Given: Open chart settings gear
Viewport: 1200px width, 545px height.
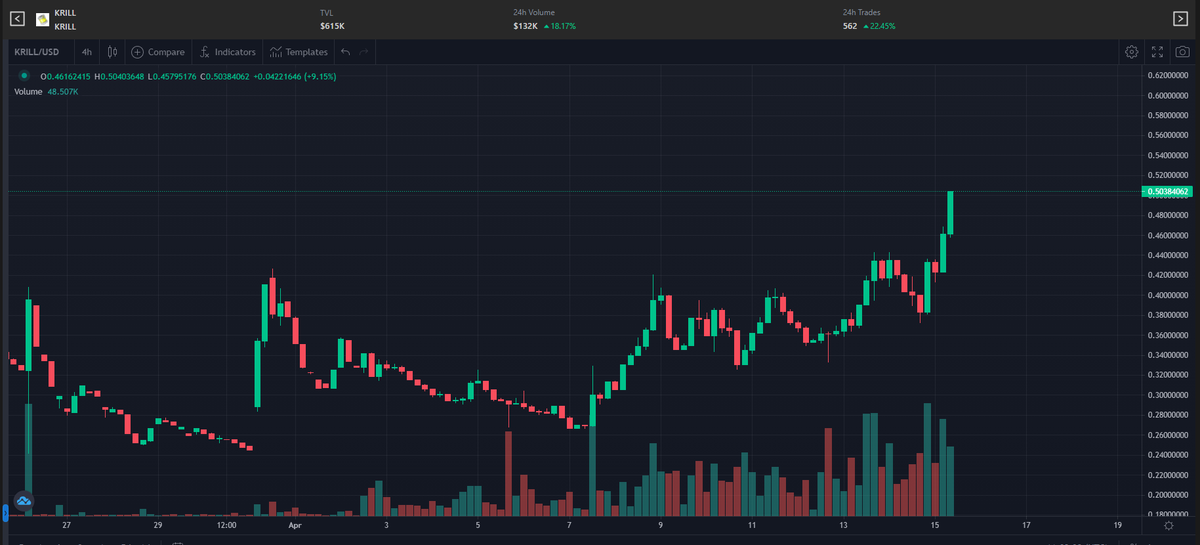Looking at the screenshot, I should tap(1131, 52).
